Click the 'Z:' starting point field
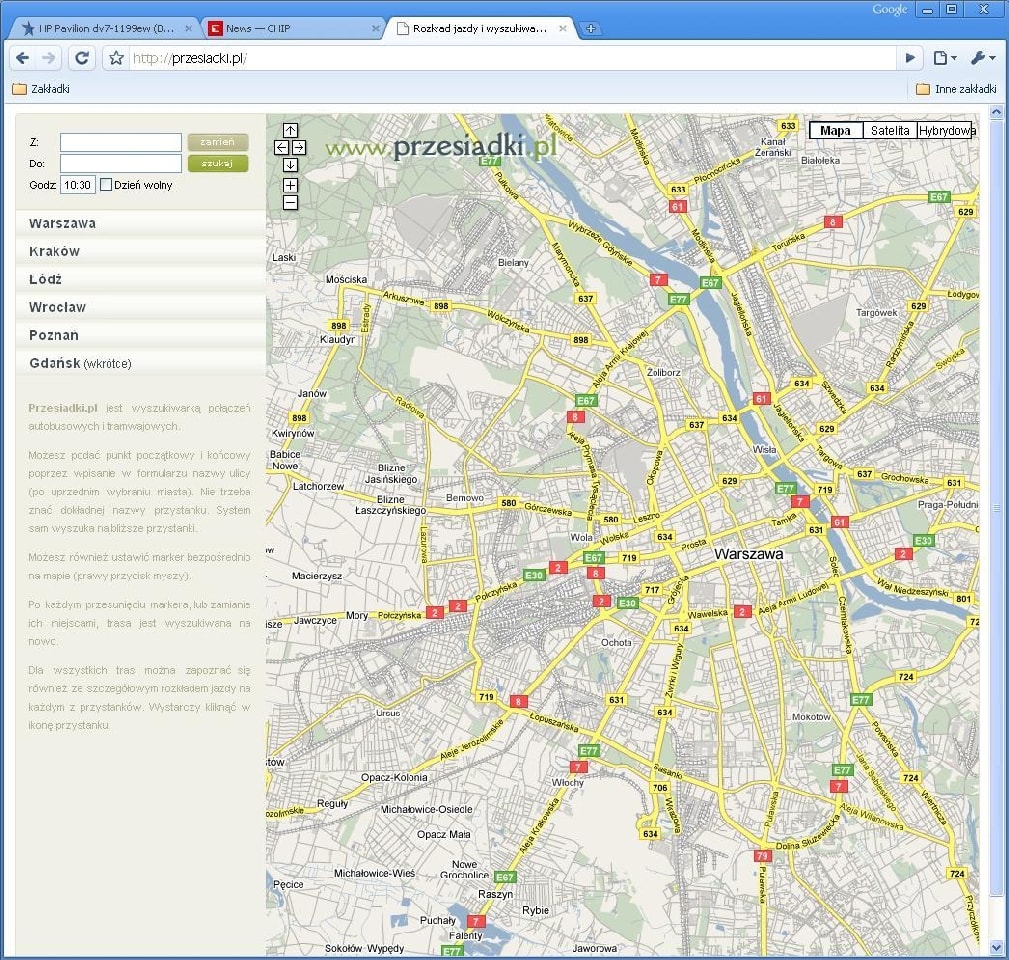 tap(121, 143)
